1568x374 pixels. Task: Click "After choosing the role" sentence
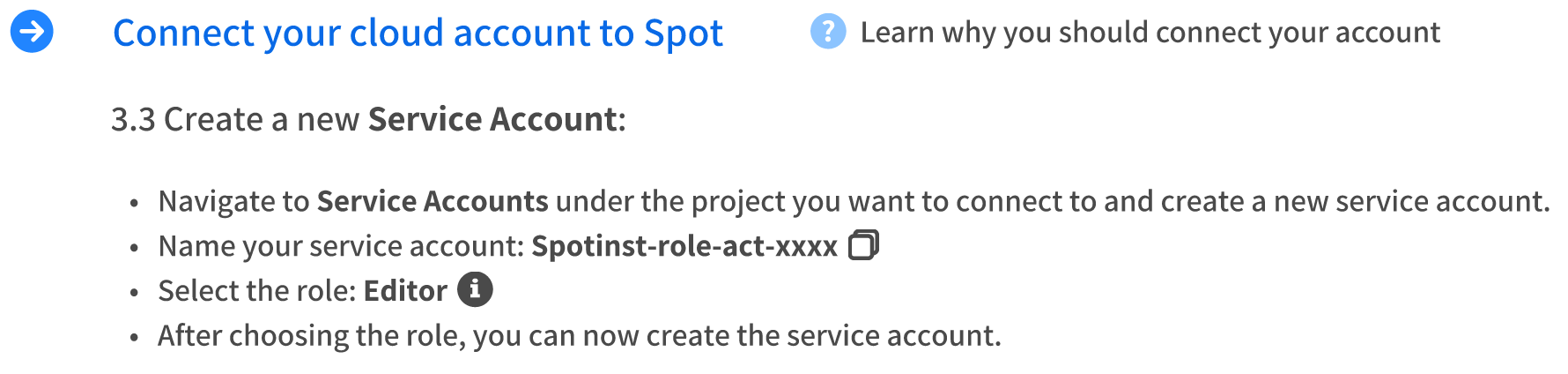[x=310, y=336]
